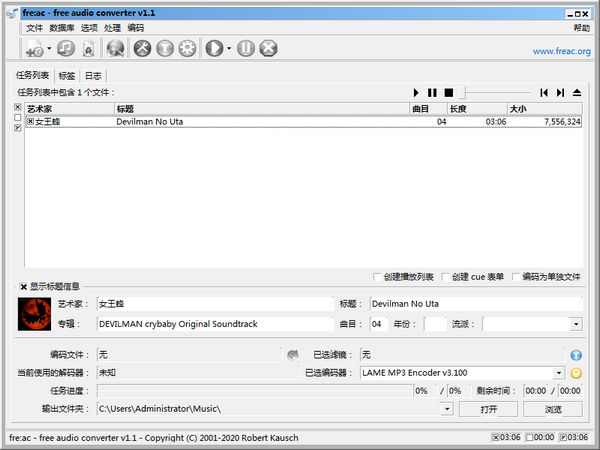The height and width of the screenshot is (450, 600).
Task: Open the CD database query icon
Action: pos(116,48)
